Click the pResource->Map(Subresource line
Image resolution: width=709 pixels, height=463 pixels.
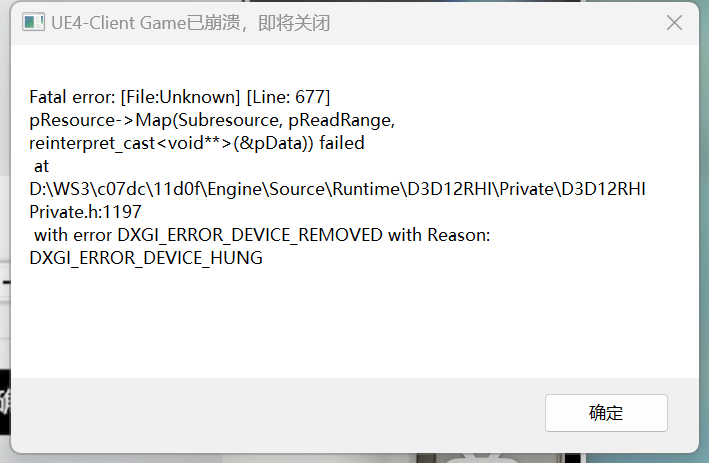[154, 120]
